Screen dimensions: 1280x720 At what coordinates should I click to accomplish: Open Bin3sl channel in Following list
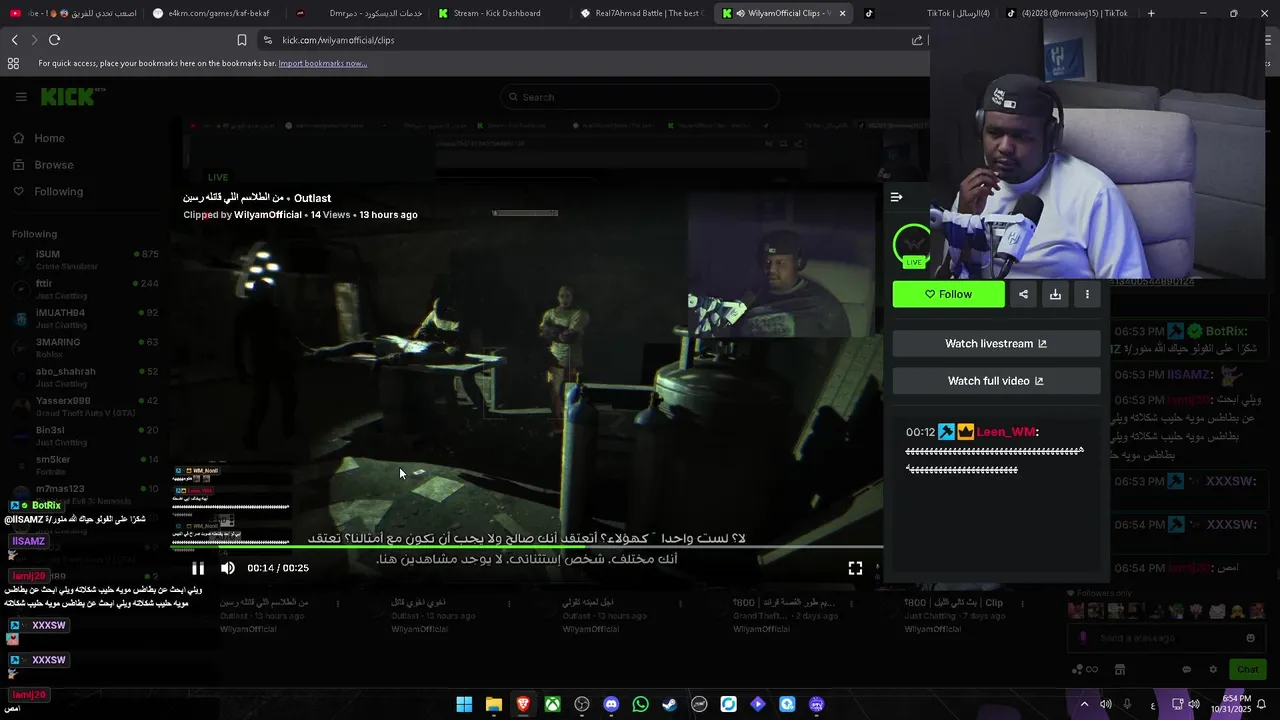86,435
